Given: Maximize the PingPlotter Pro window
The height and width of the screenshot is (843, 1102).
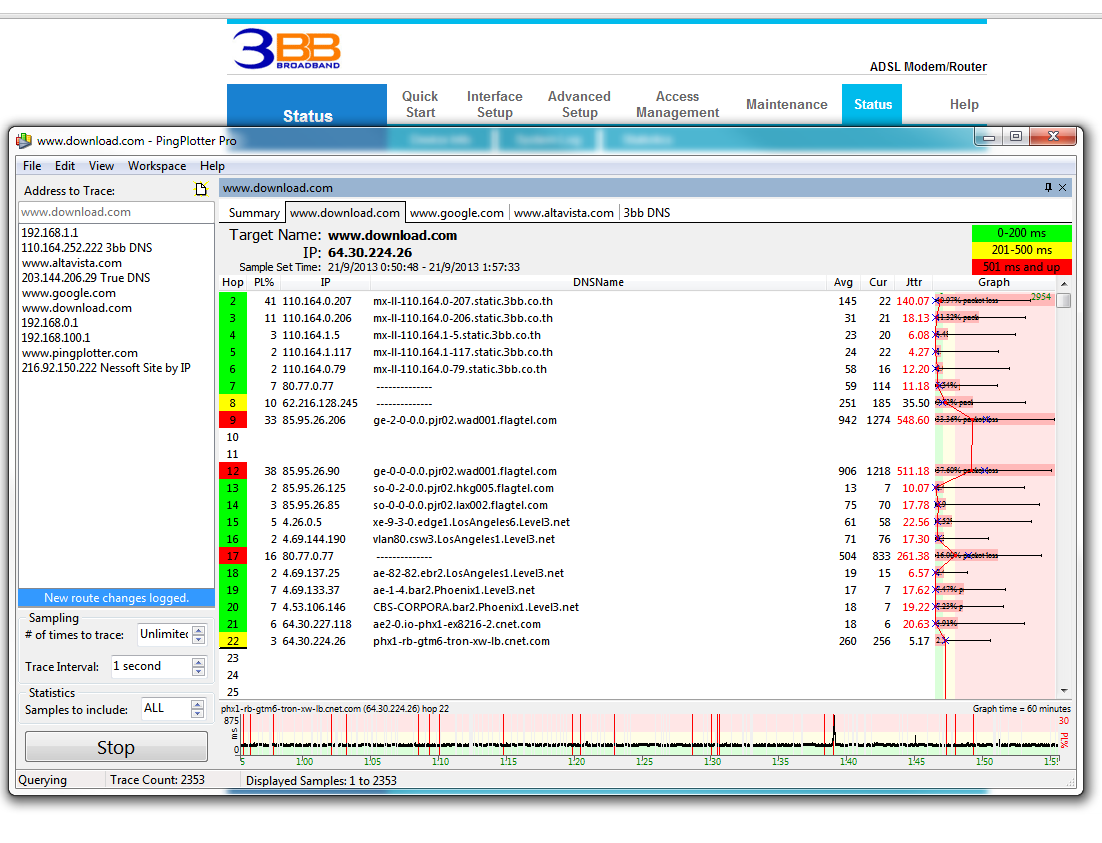Looking at the screenshot, I should 1016,136.
